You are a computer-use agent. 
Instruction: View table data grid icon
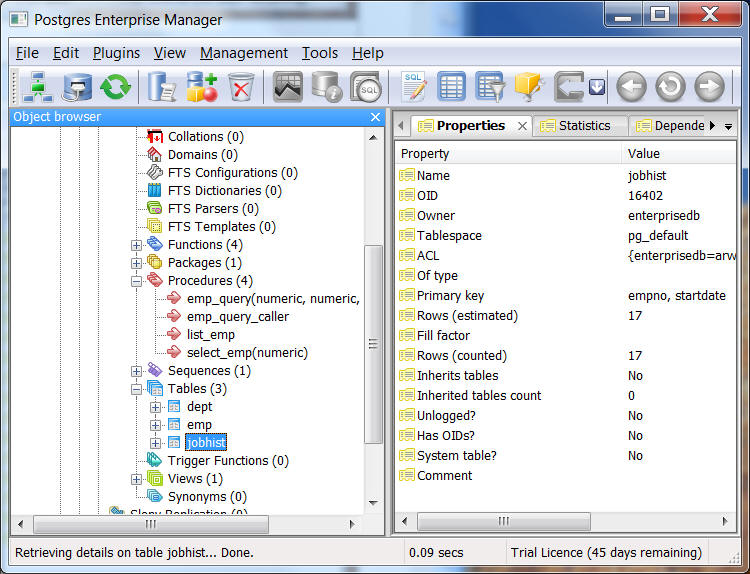[451, 87]
